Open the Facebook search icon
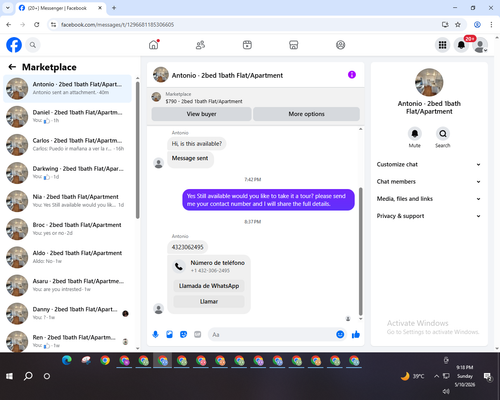The width and height of the screenshot is (500, 400). (x=33, y=45)
